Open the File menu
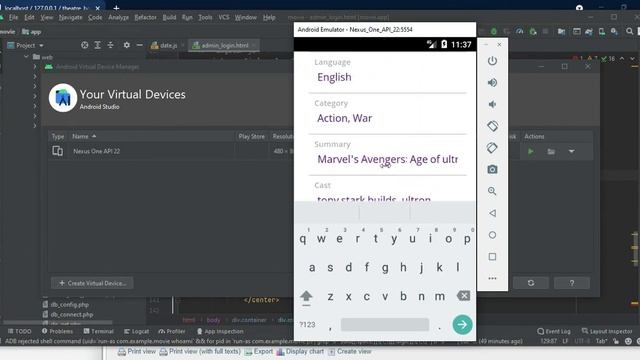Screen dimensions: 640x360 (13, 17)
